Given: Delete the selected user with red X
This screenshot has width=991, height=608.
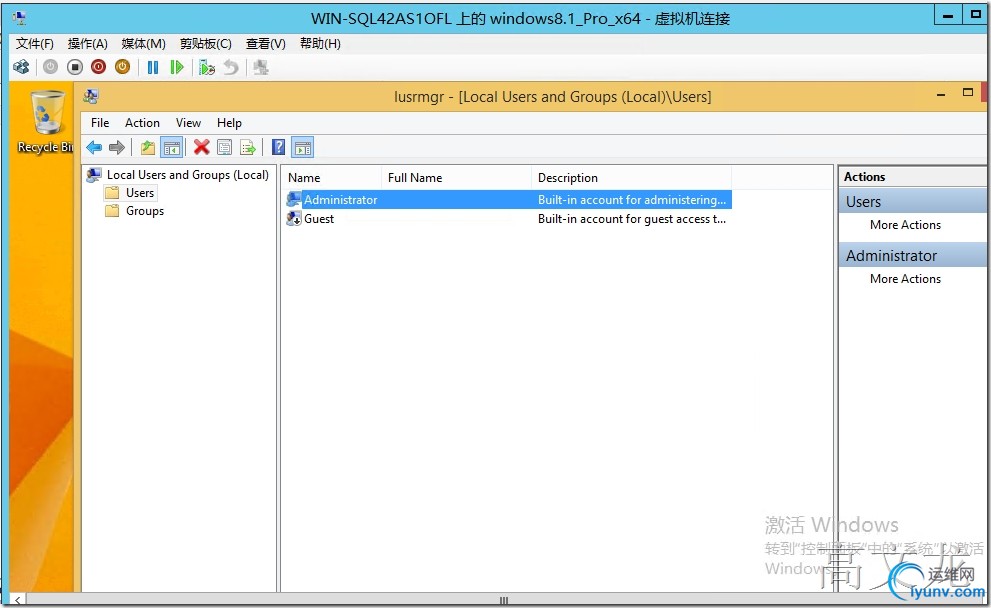Looking at the screenshot, I should pos(202,148).
